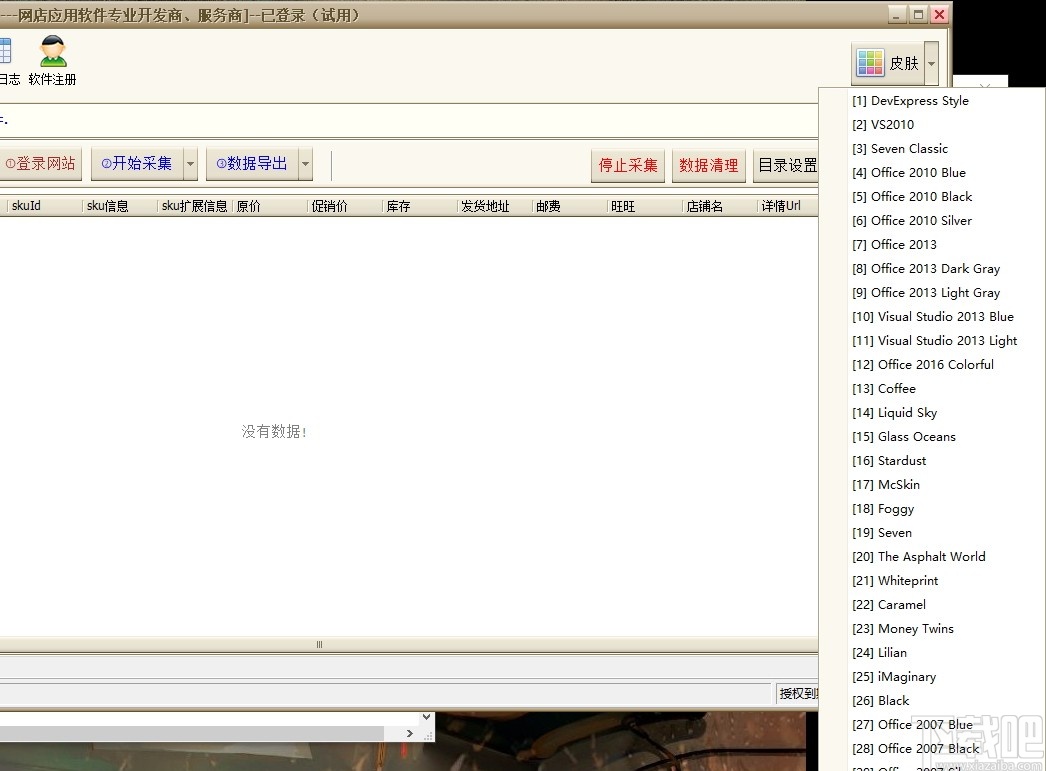Minimize the application window
Viewport: 1046px width, 771px height.
(896, 15)
